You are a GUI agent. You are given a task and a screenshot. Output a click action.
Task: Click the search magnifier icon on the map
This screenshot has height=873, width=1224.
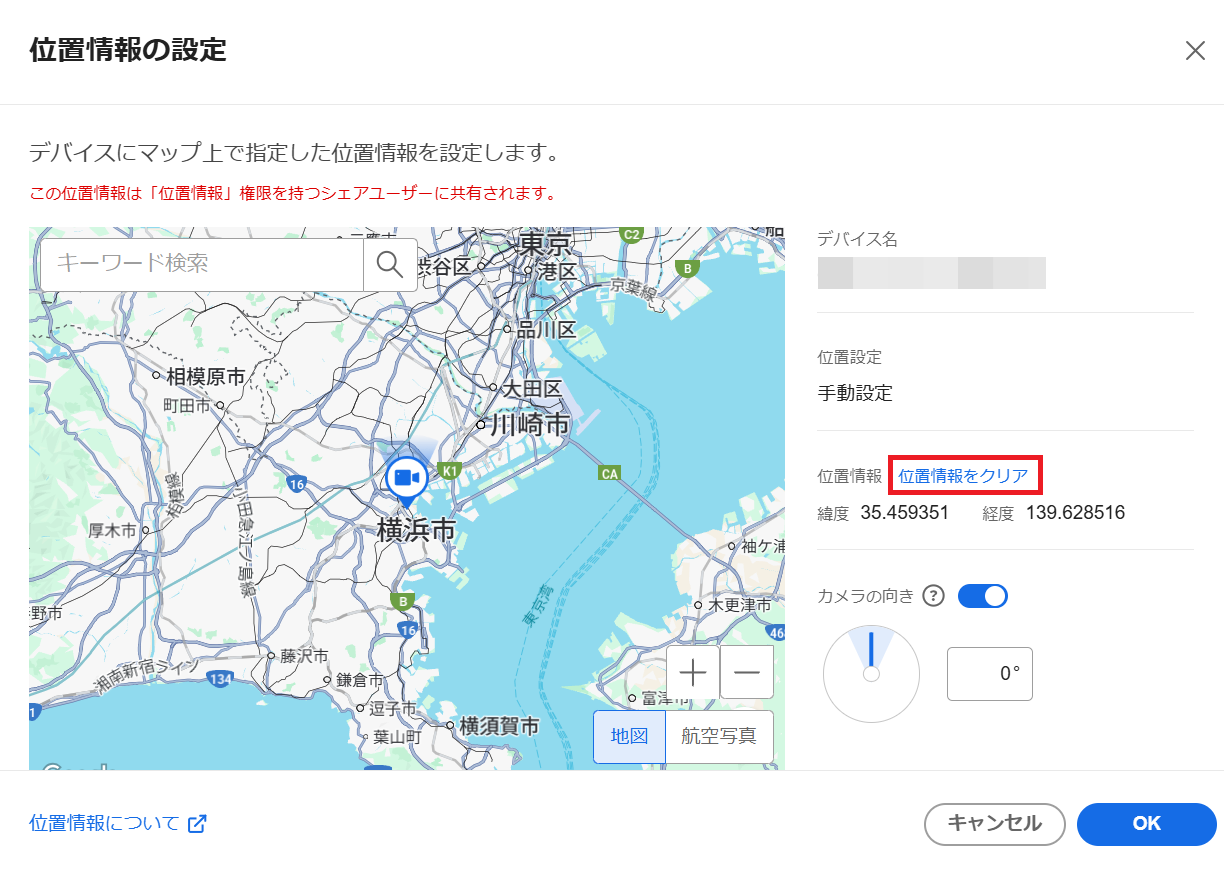click(x=389, y=264)
